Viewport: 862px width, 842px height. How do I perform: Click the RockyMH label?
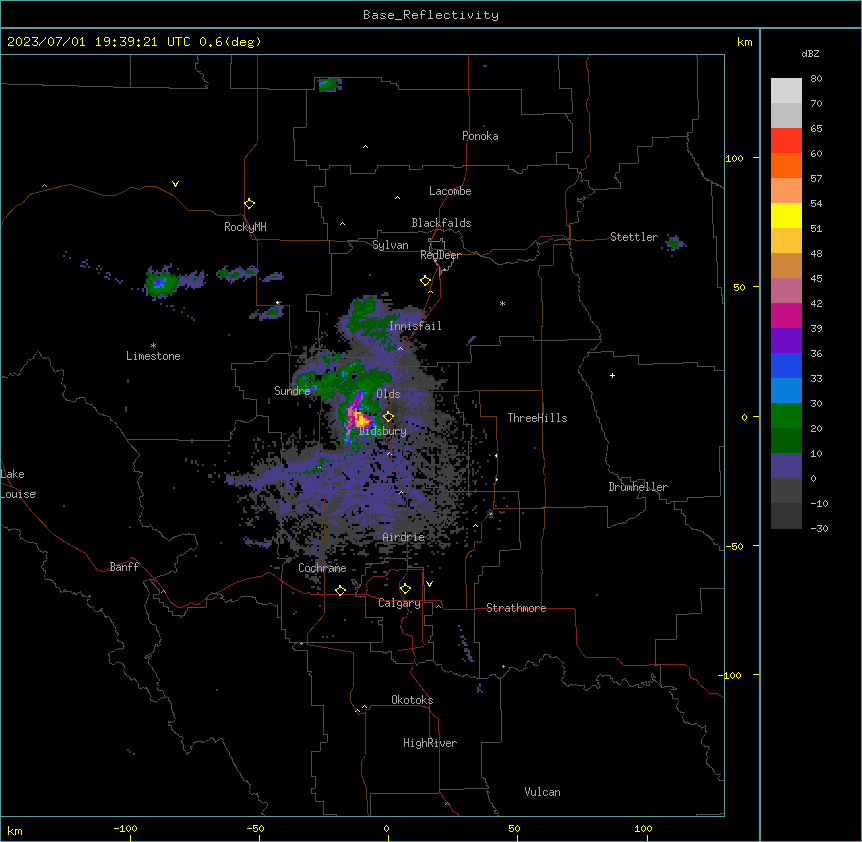click(x=245, y=227)
